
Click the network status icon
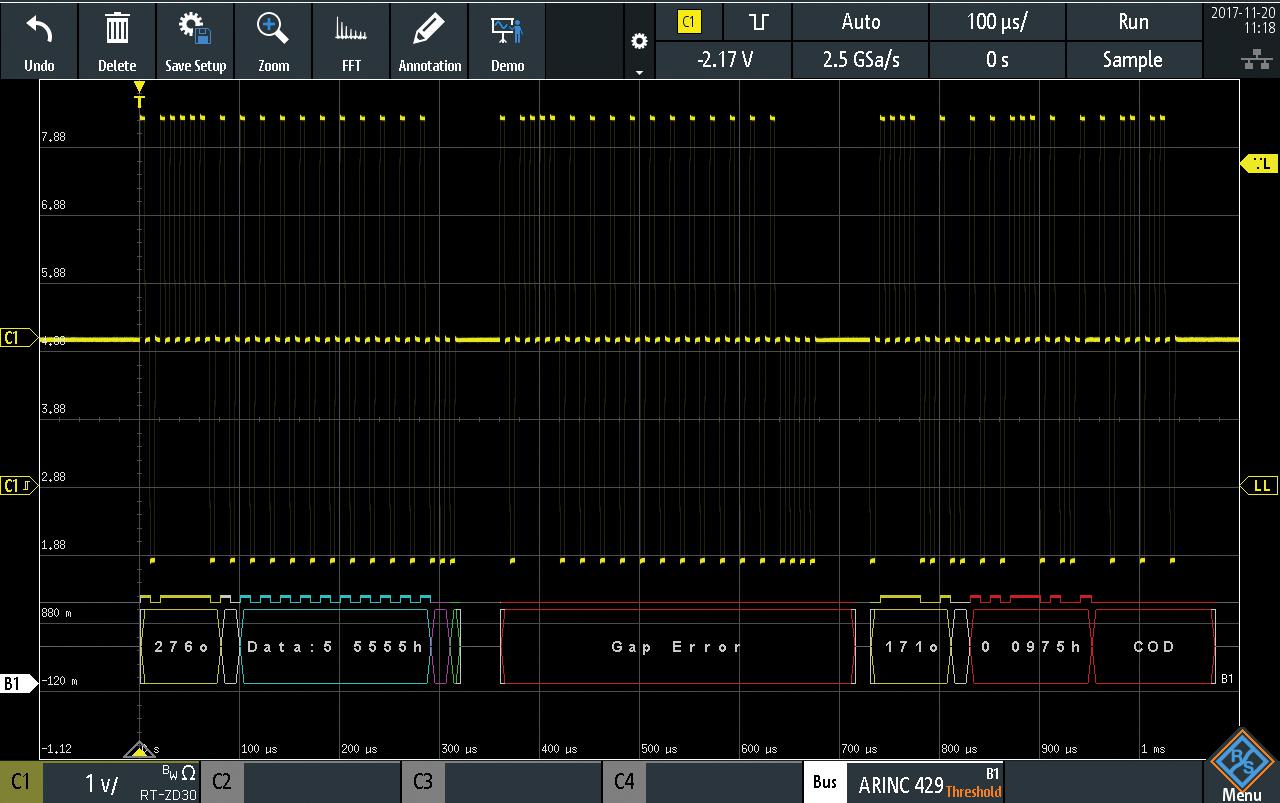click(x=1255, y=60)
